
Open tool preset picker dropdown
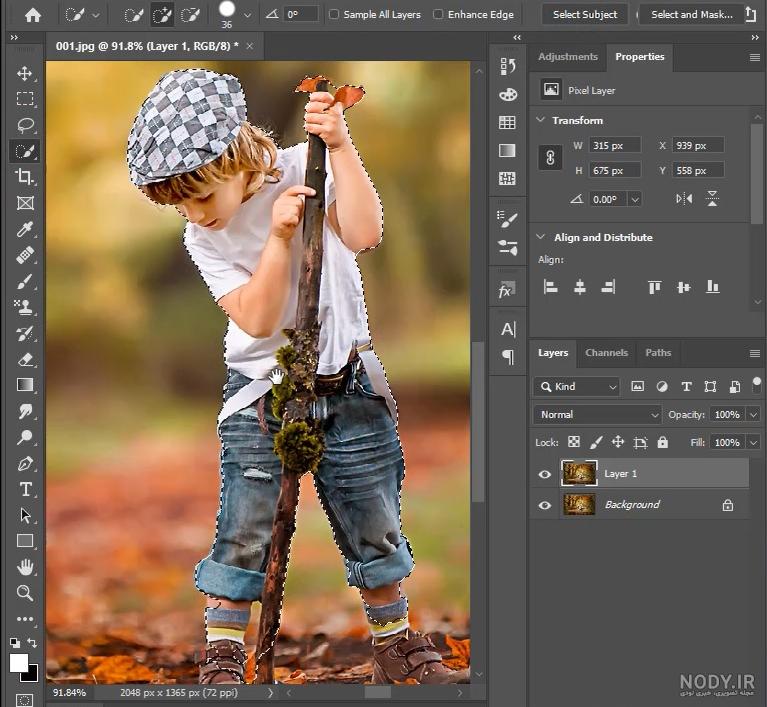coord(96,15)
